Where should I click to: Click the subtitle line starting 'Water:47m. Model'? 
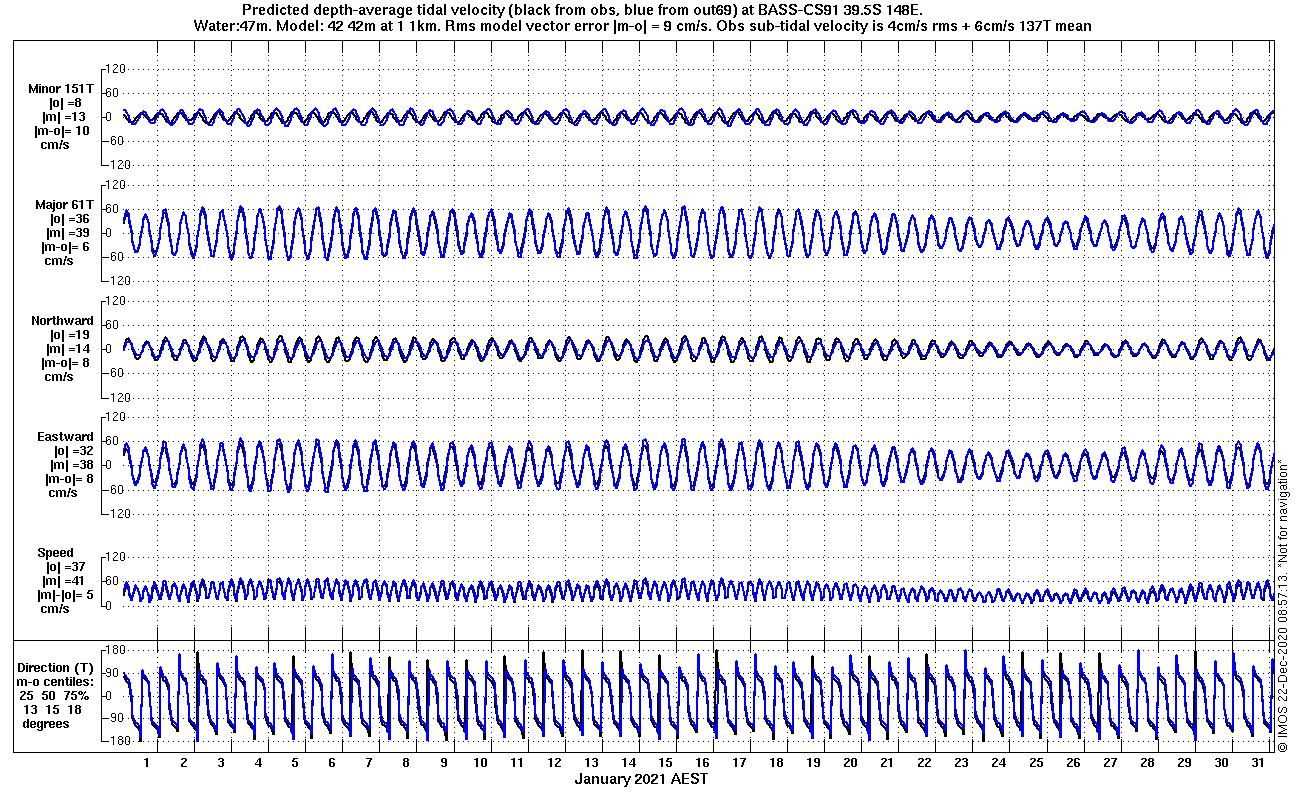coord(645,26)
